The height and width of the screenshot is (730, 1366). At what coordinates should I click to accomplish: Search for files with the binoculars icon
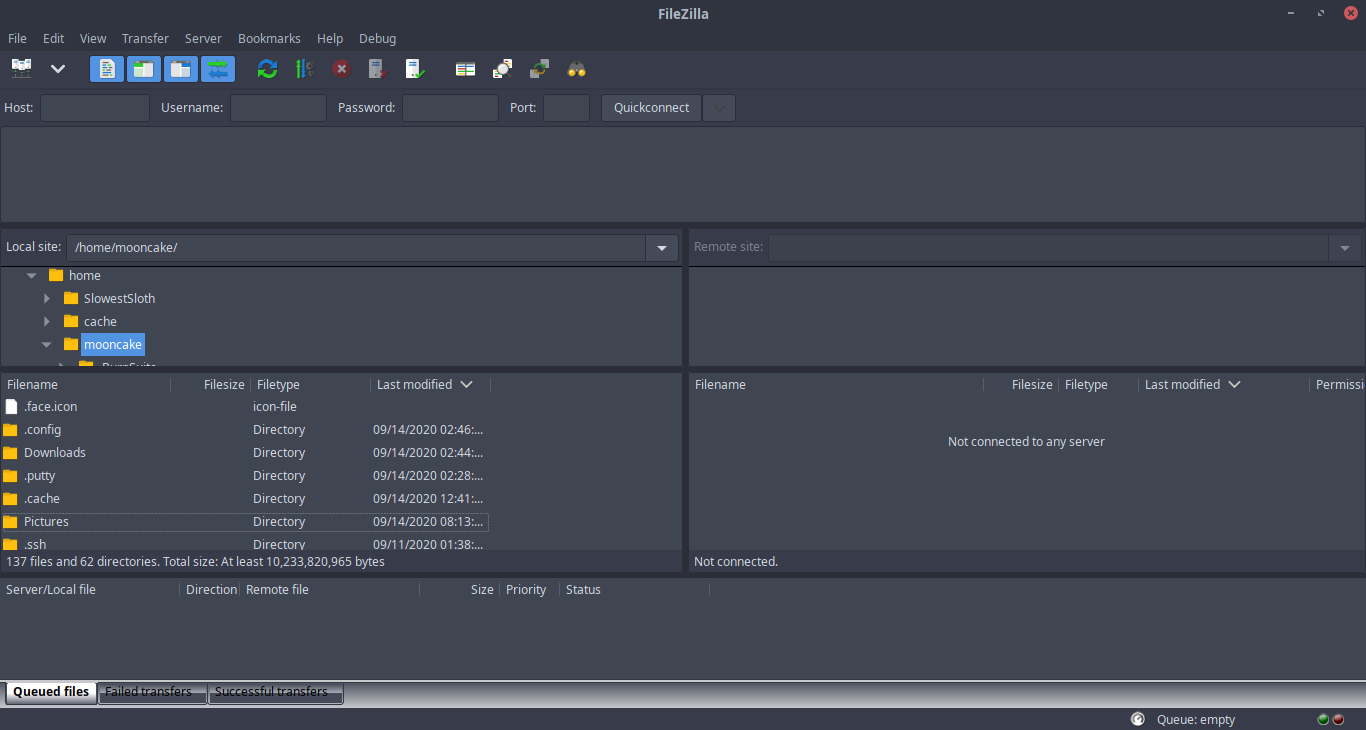pos(576,69)
